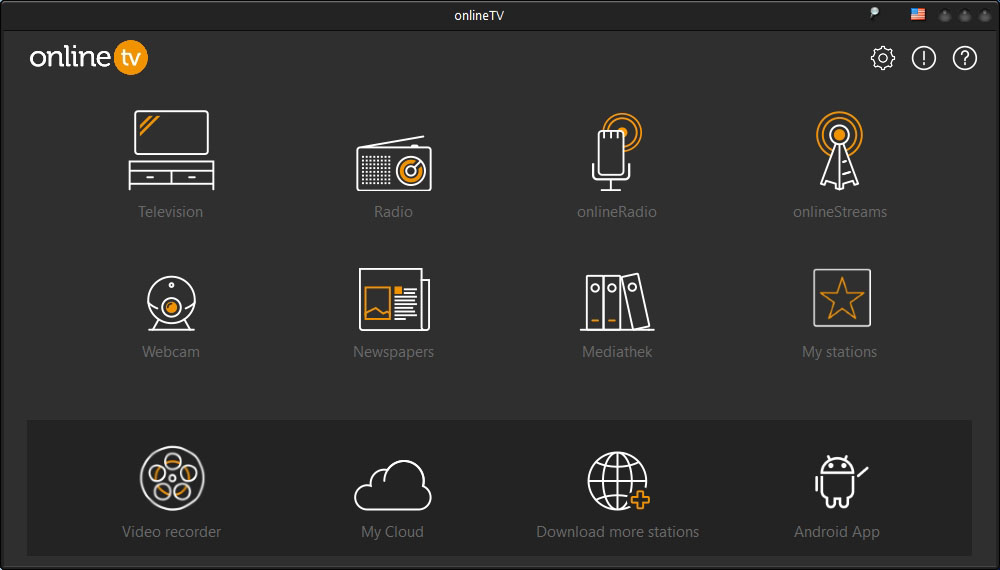Screen dimensions: 1000x570
Task: Click the Download more stations globe icon
Action: click(617, 481)
